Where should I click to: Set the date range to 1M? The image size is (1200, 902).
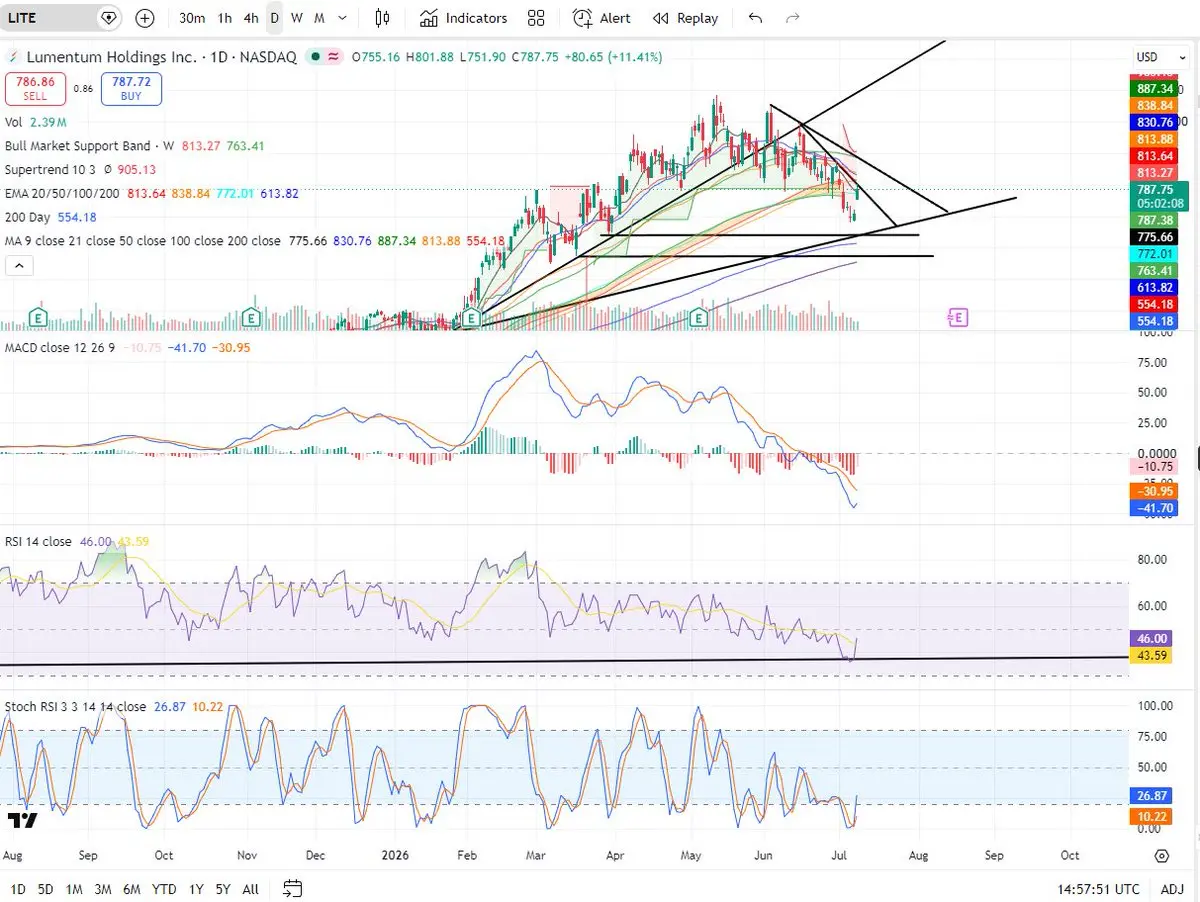click(x=74, y=889)
